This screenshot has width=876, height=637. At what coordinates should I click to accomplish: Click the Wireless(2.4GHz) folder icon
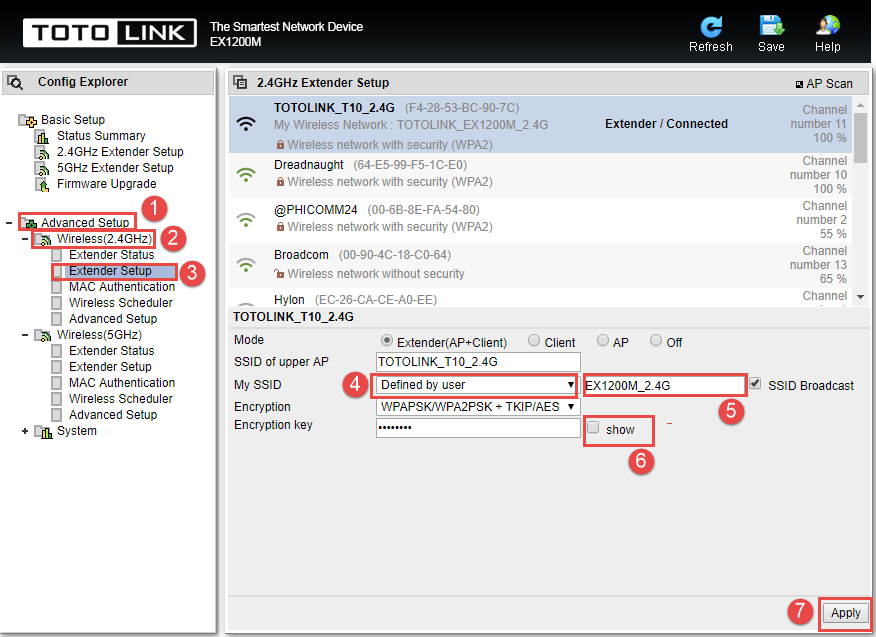[x=43, y=240]
